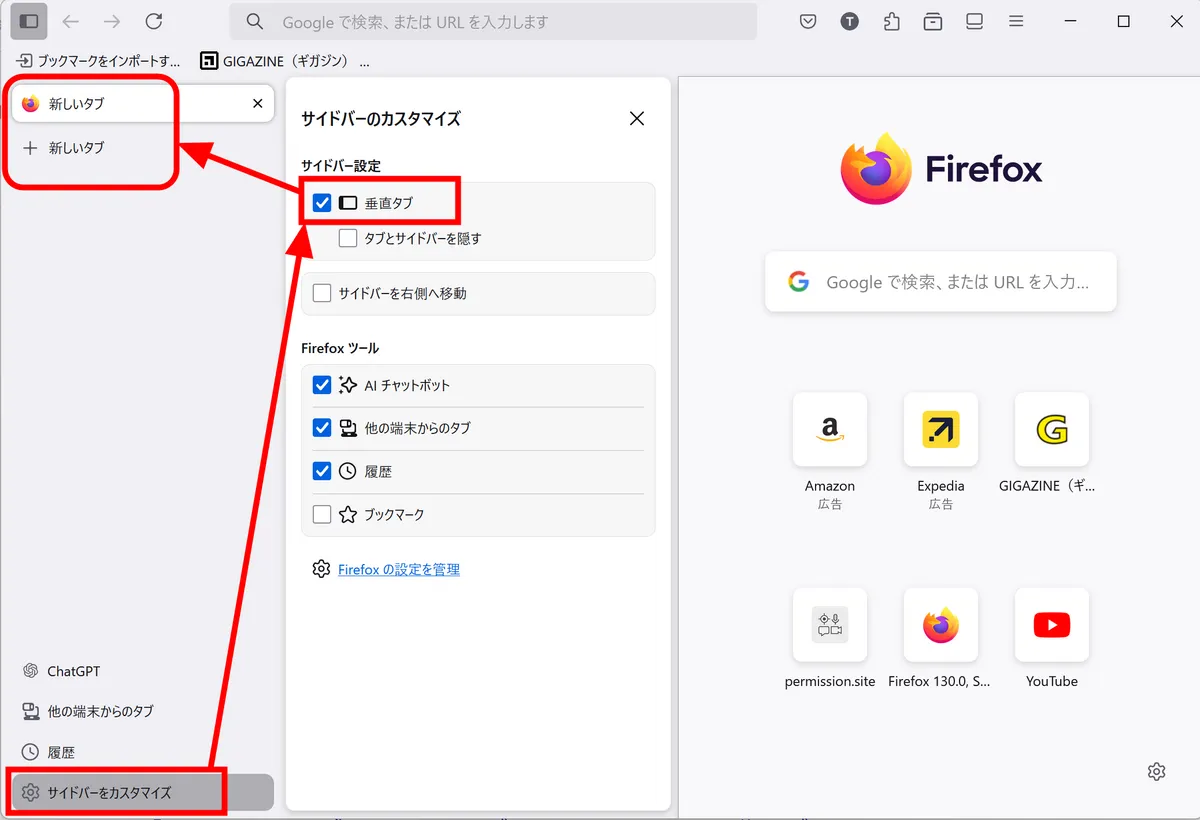Image resolution: width=1200 pixels, height=820 pixels.
Task: Click the 垂直タブ label text
Action: coord(389,203)
